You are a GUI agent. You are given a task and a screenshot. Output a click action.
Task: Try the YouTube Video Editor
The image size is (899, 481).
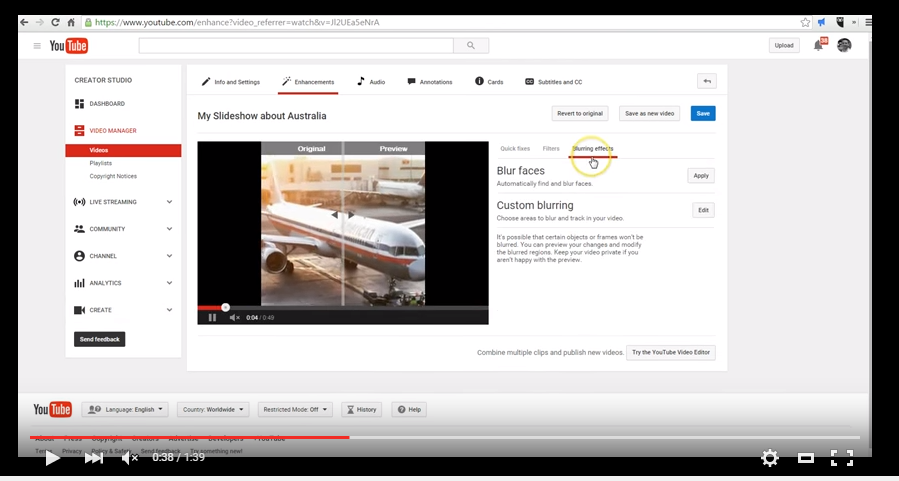pyautogui.click(x=671, y=353)
